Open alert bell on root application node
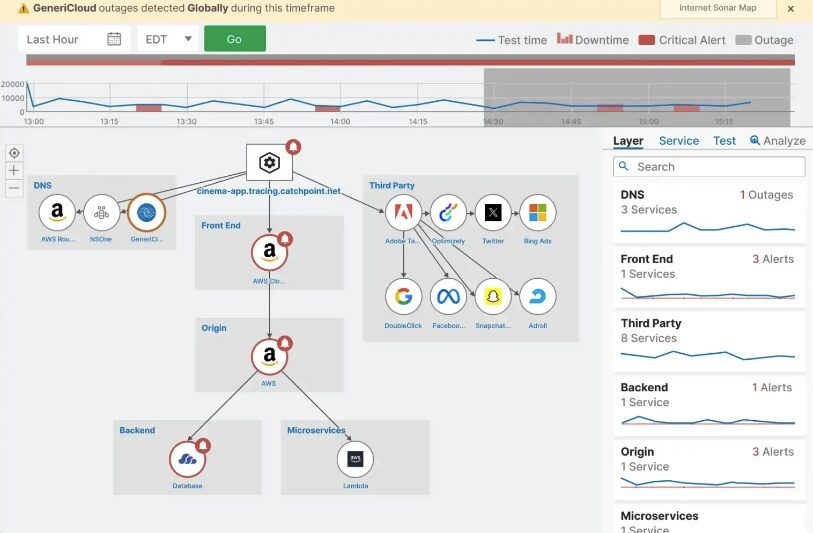Screen dimensions: 813x533 (293, 147)
